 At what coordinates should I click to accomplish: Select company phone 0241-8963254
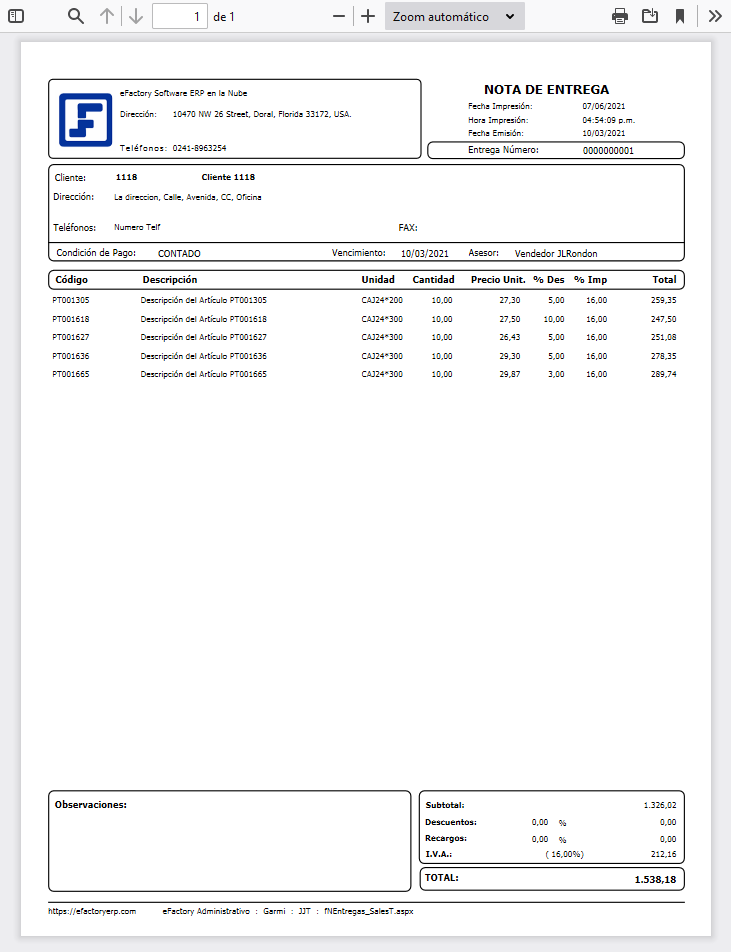tap(199, 148)
